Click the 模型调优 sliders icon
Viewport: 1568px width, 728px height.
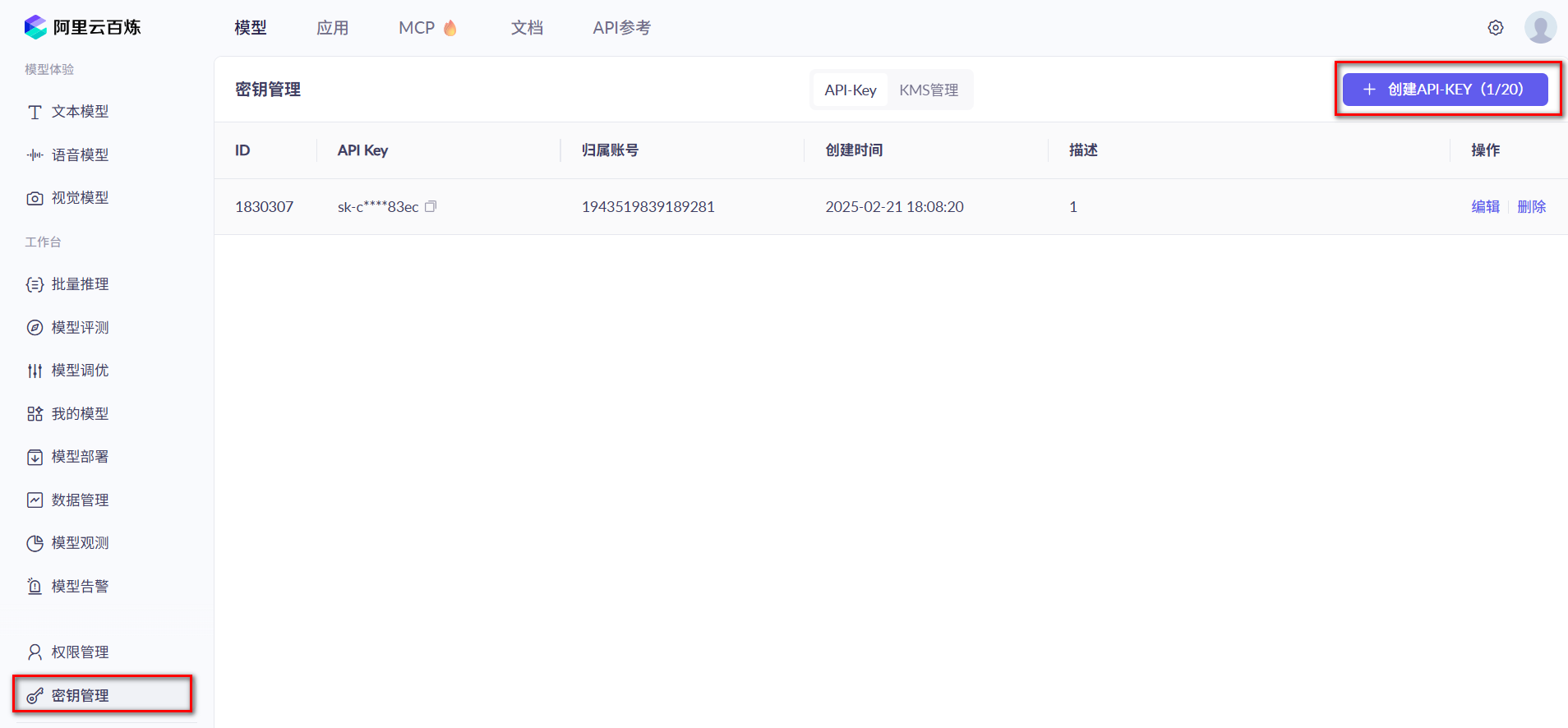[x=35, y=371]
